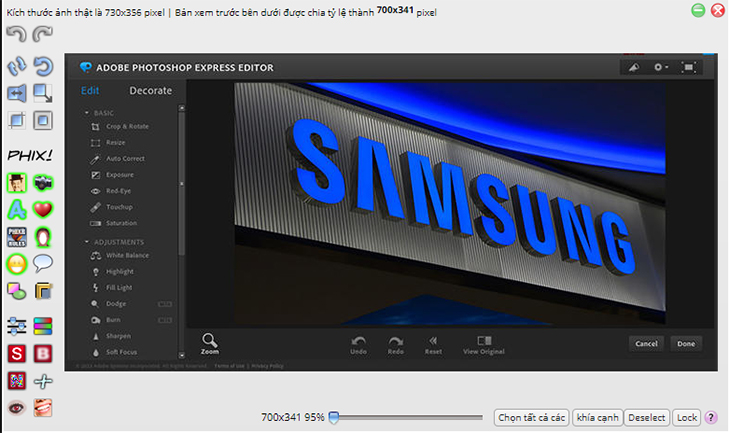The height and width of the screenshot is (433, 730).
Task: Click the colorful noise N icon
Action: pos(17,381)
